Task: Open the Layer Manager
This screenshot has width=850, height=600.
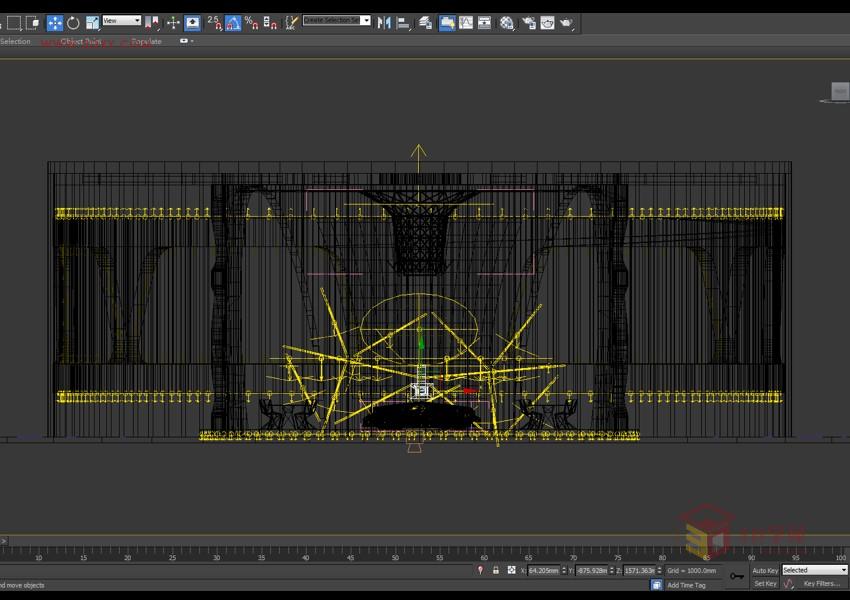Action: click(x=424, y=21)
